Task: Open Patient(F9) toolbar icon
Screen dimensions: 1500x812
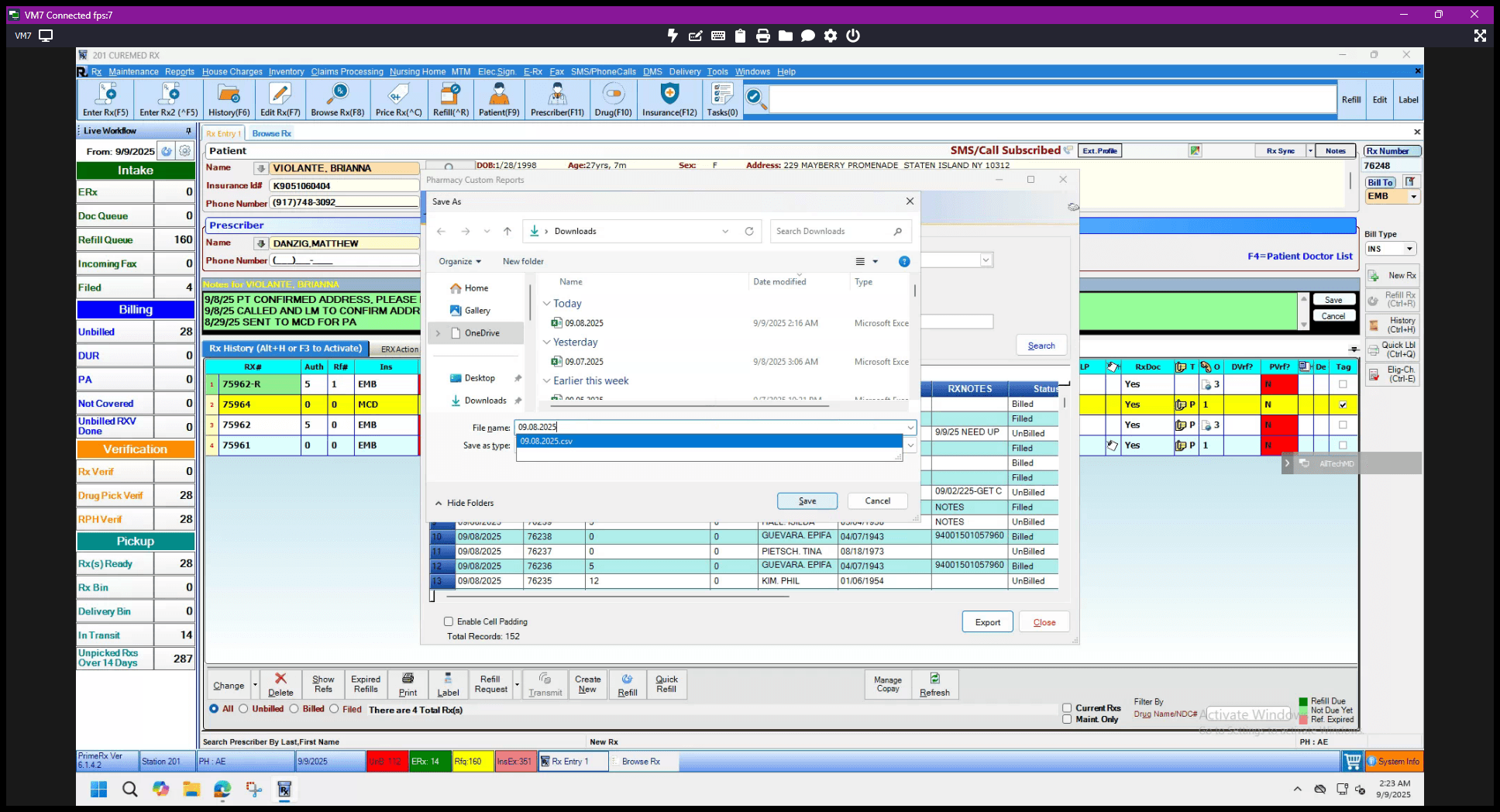Action: tap(499, 100)
